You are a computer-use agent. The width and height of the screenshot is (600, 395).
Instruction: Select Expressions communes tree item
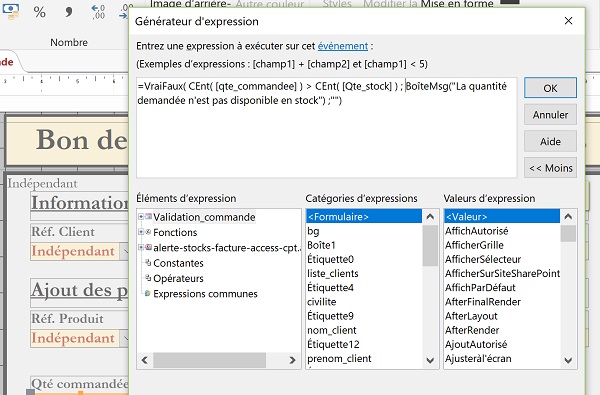(x=205, y=294)
